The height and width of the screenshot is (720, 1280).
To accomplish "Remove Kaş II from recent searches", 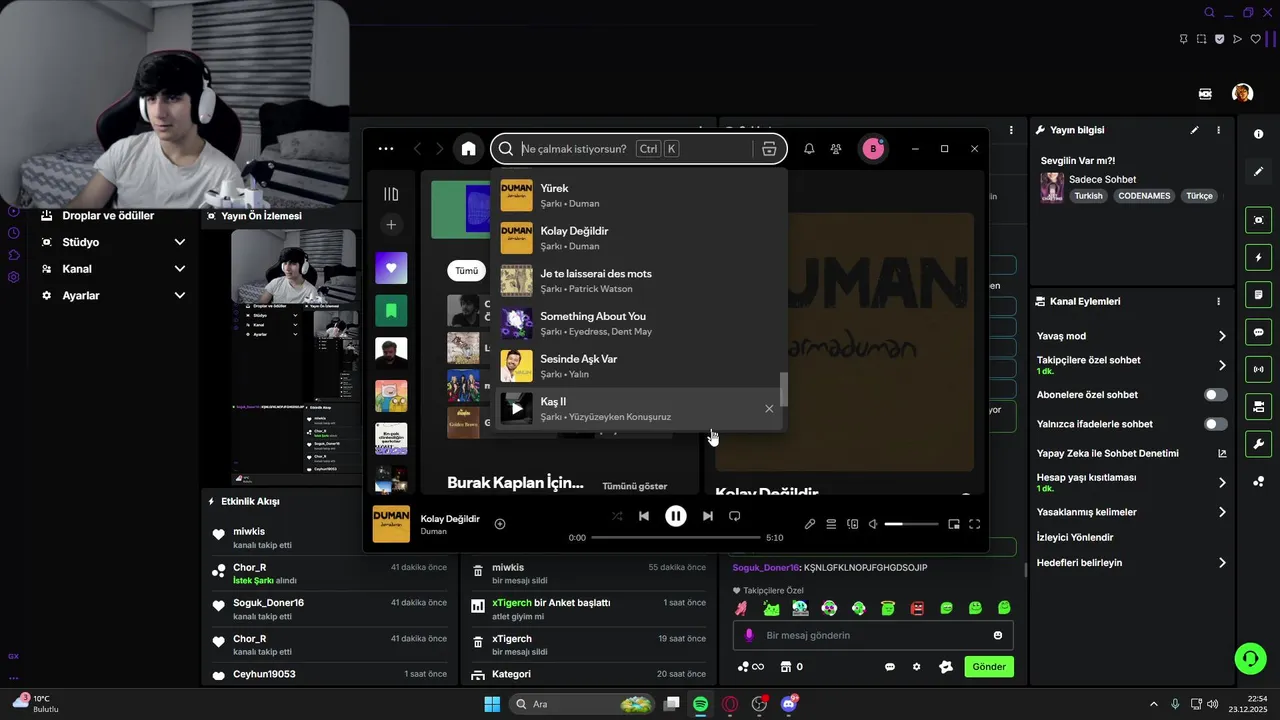I will [x=769, y=408].
